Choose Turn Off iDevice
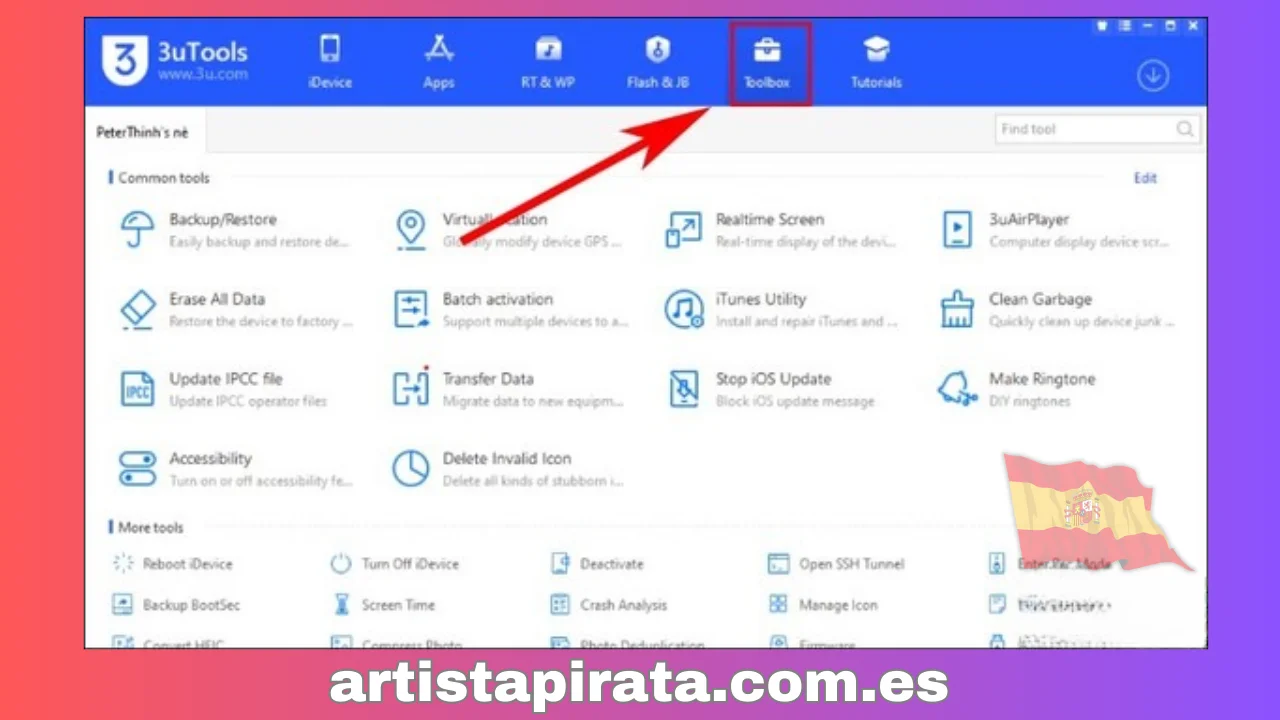 [395, 564]
